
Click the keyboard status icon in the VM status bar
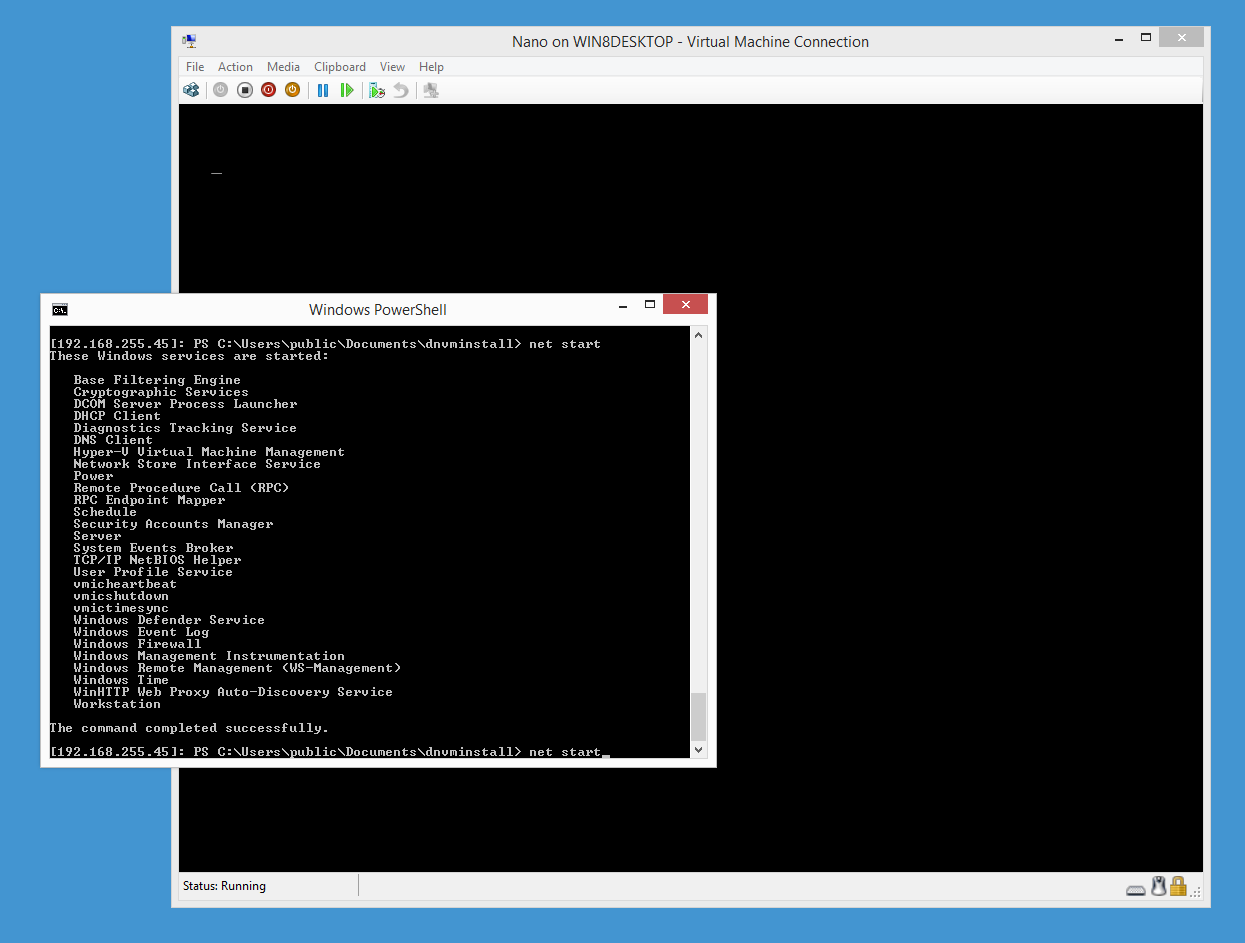1136,889
